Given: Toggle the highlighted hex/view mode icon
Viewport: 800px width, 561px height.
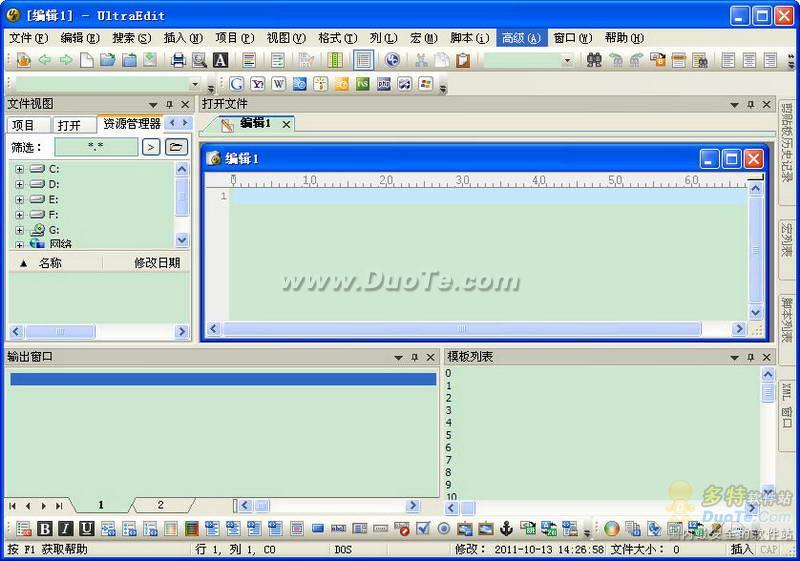Looking at the screenshot, I should pos(363,60).
